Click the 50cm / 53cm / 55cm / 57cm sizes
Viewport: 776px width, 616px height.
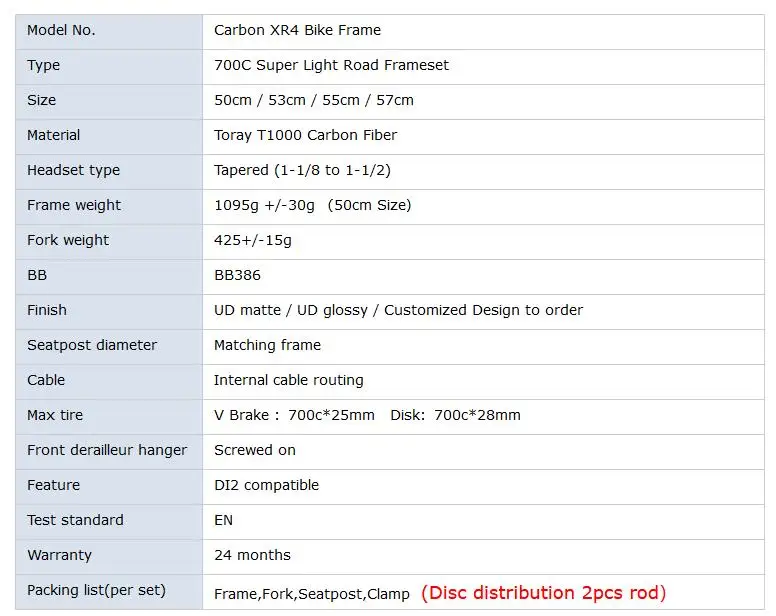pyautogui.click(x=314, y=100)
